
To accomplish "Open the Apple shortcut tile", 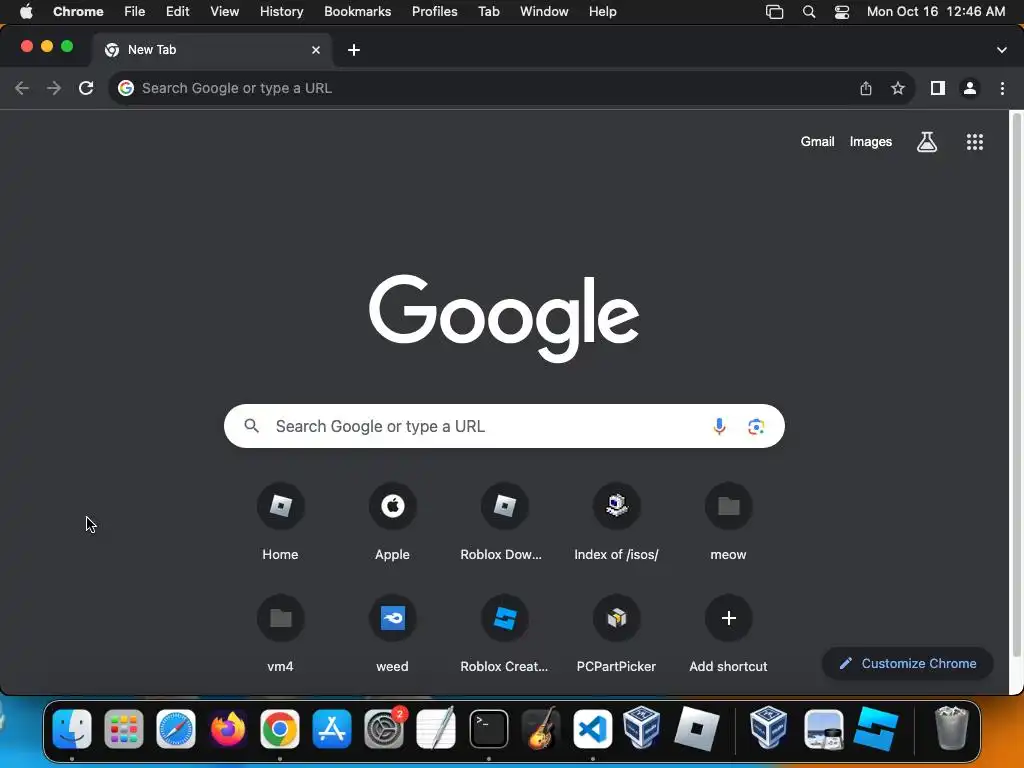I will click(392, 522).
